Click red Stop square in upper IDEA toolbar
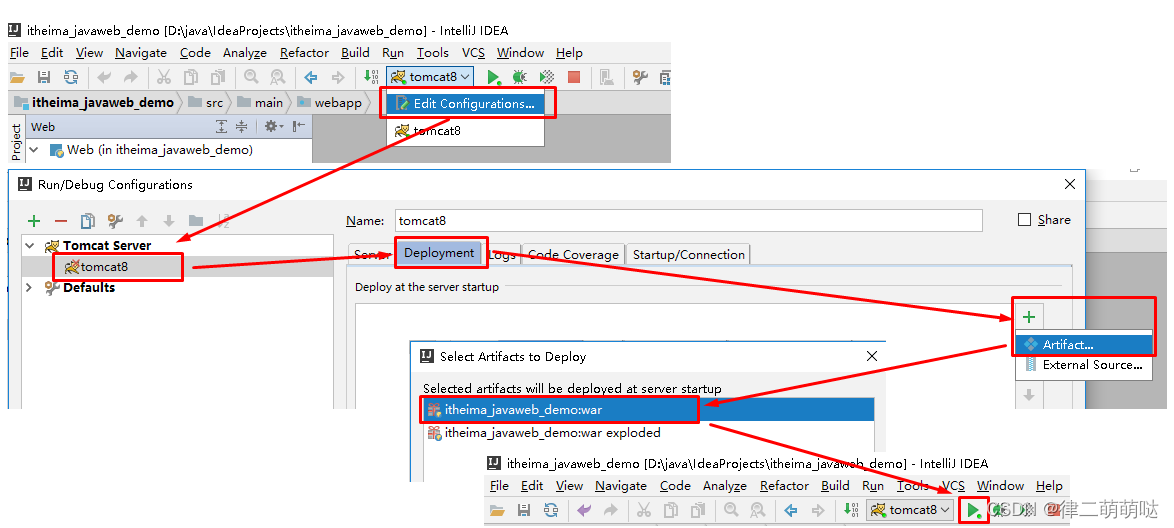Screen dimensions: 1174x528 [x=574, y=76]
